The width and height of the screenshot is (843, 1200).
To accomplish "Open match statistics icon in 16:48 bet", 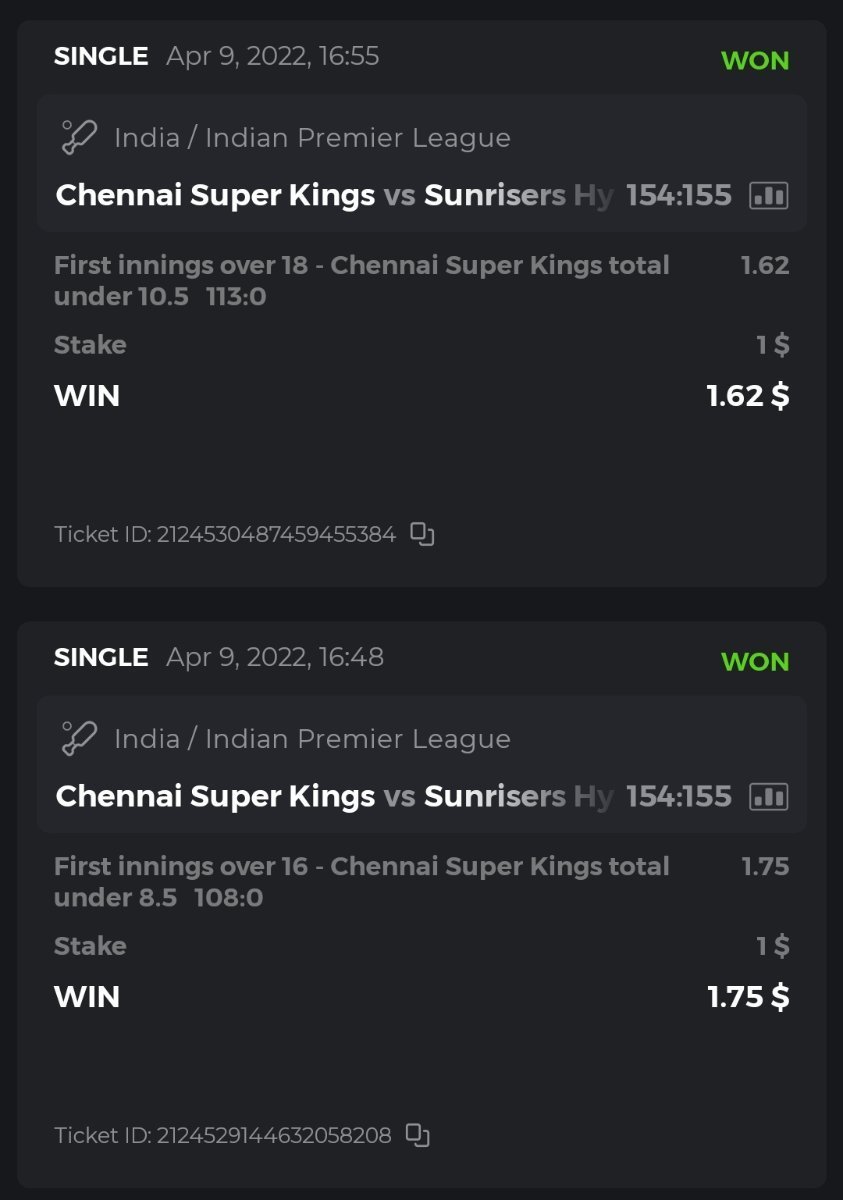I will pyautogui.click(x=768, y=796).
